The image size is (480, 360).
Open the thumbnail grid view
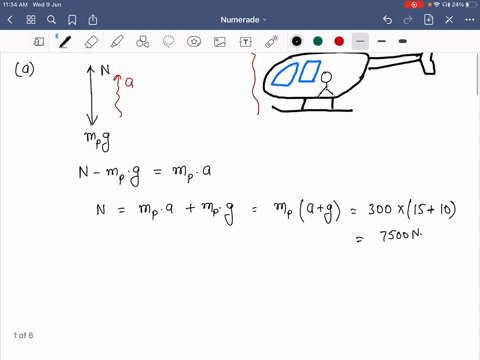click(x=31, y=20)
